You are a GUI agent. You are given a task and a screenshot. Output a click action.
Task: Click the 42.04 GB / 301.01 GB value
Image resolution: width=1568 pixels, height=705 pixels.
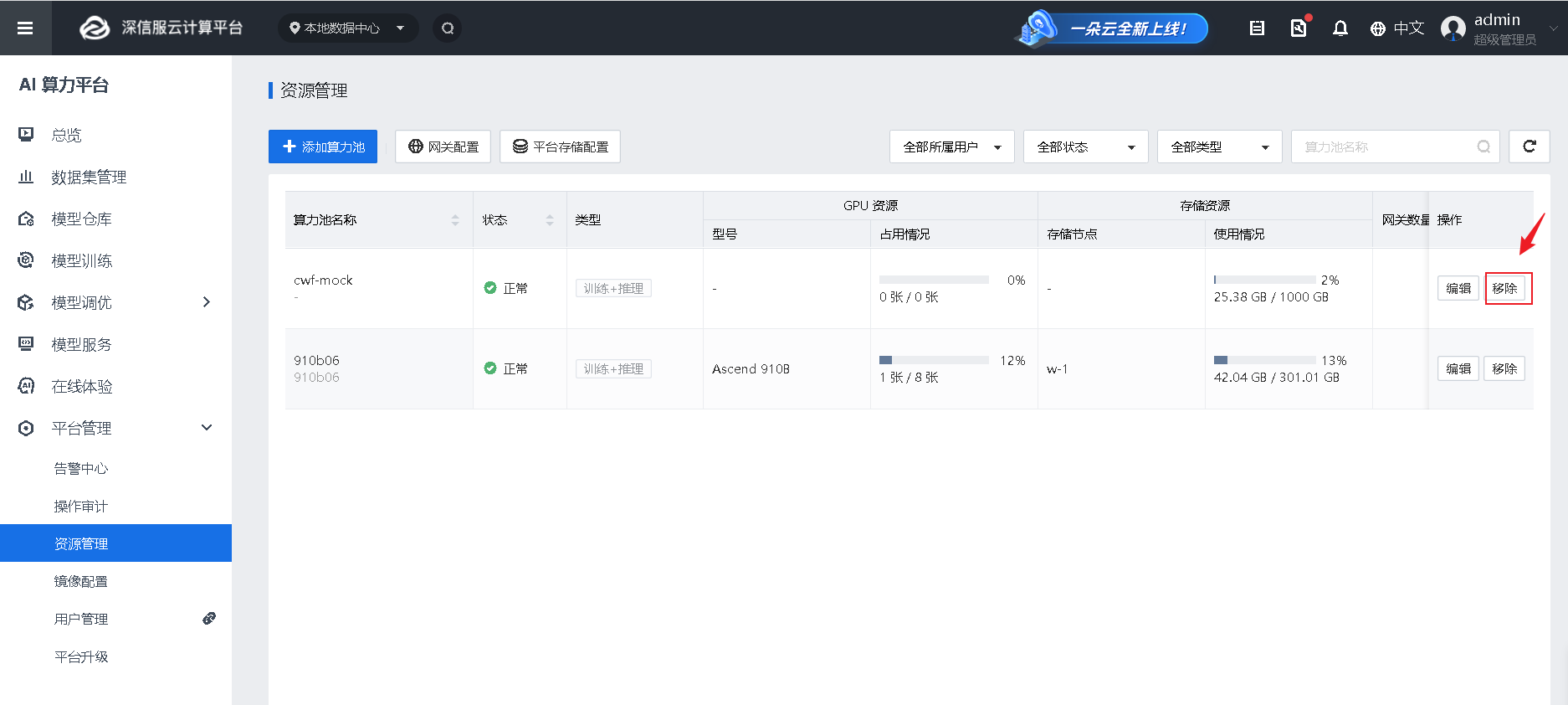[x=1277, y=377]
